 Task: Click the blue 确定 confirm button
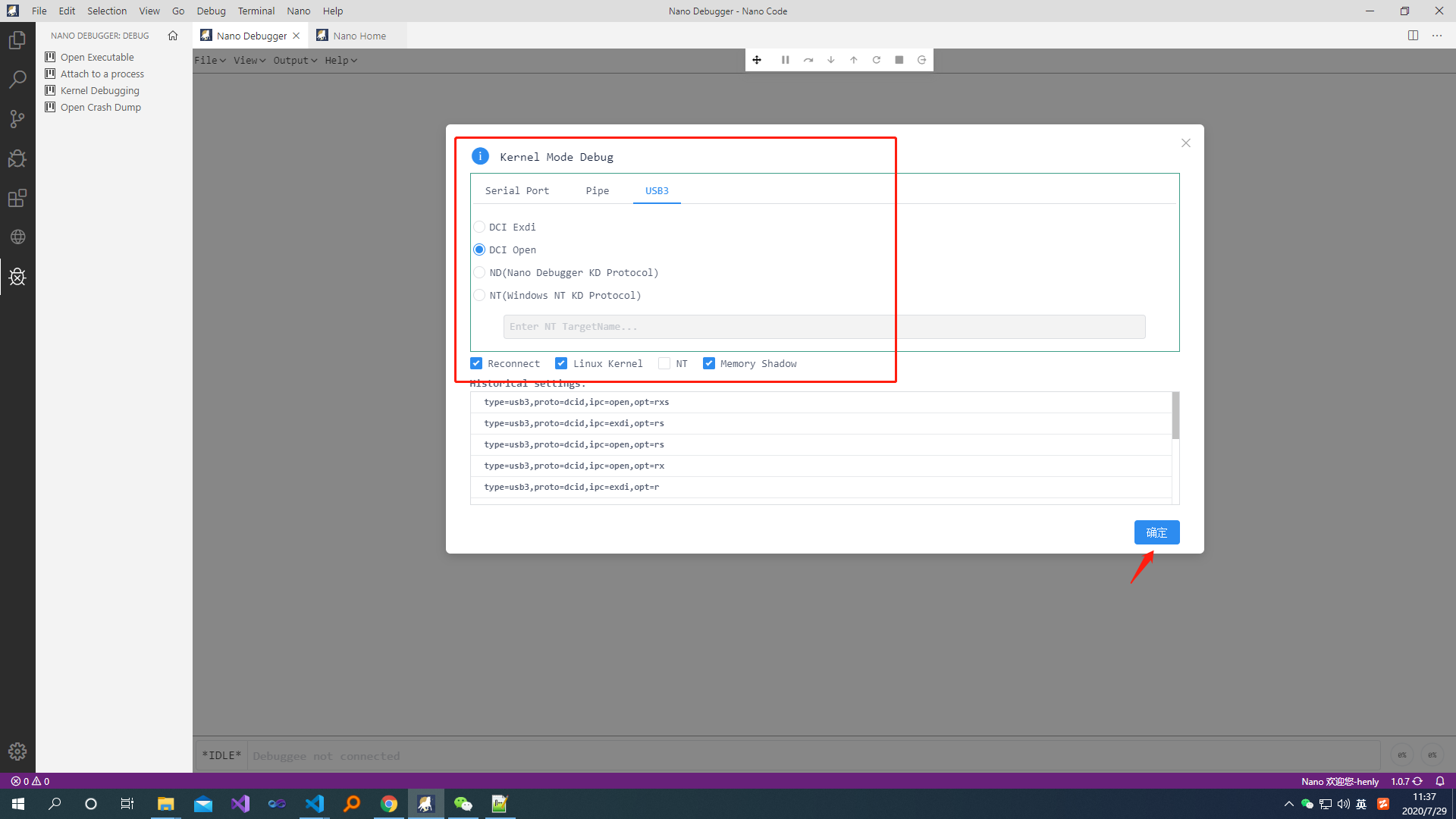[x=1157, y=532]
